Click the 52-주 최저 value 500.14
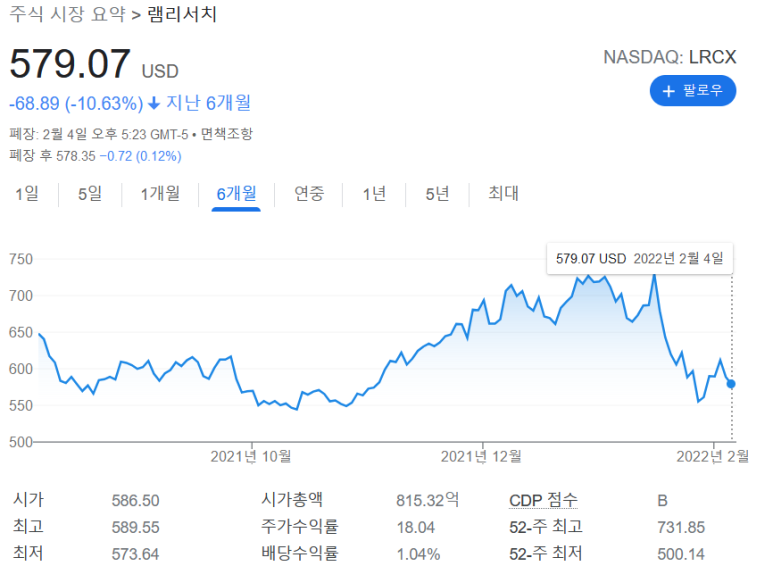 (x=681, y=554)
